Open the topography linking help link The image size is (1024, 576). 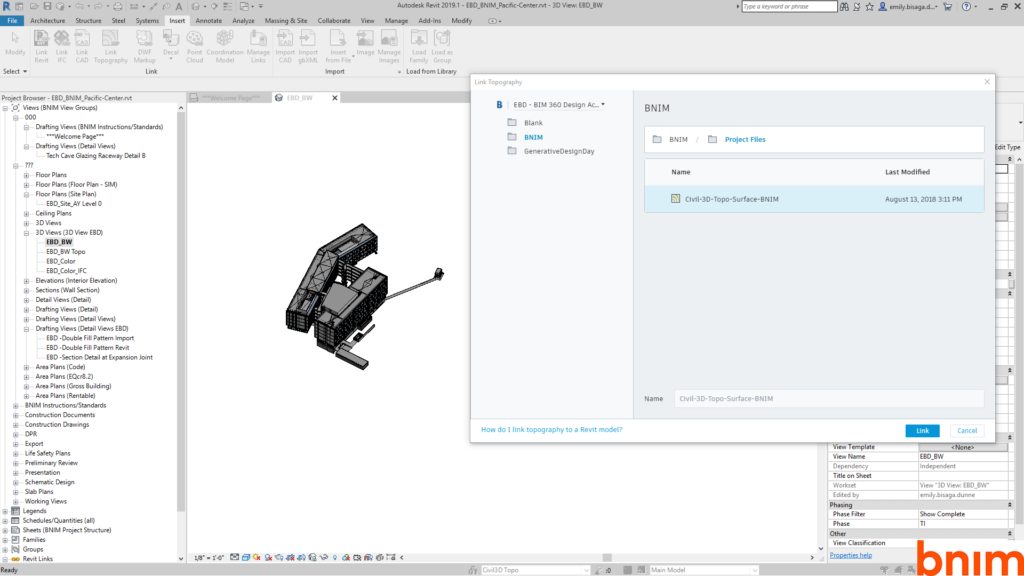[x=551, y=429]
